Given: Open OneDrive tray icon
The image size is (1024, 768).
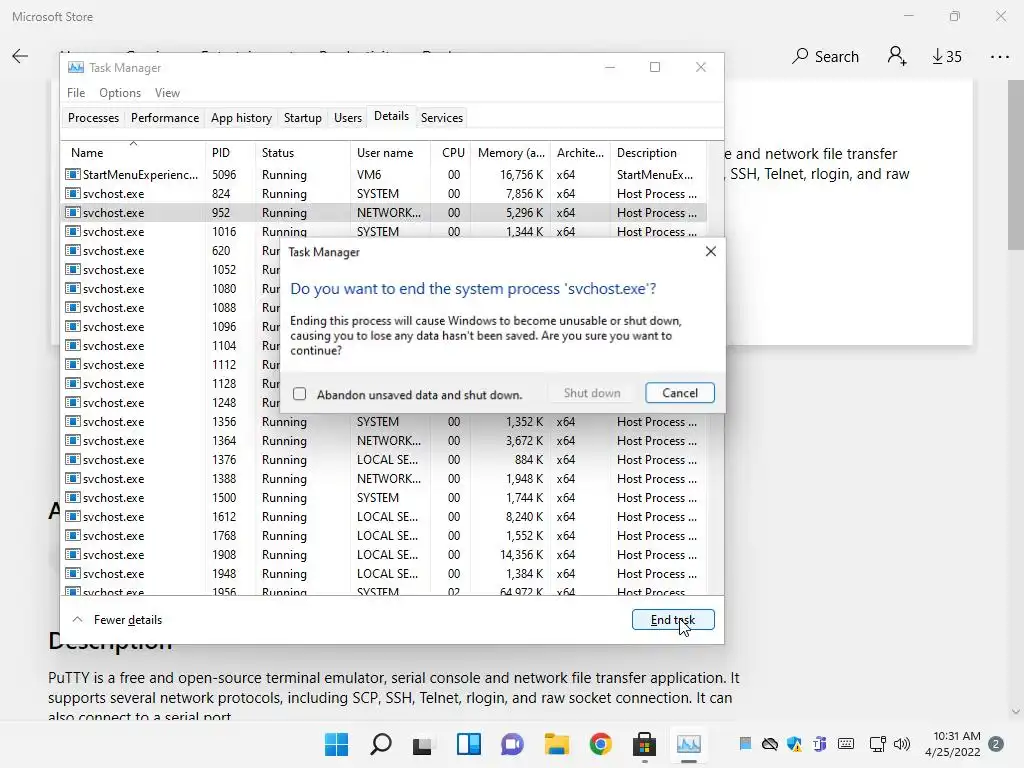Looking at the screenshot, I should click(770, 744).
